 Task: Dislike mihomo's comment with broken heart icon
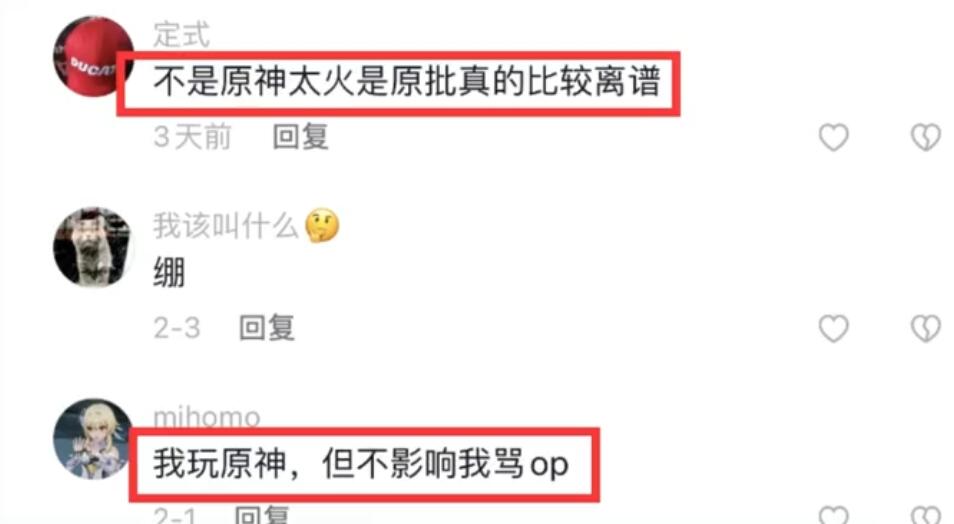pos(926,515)
